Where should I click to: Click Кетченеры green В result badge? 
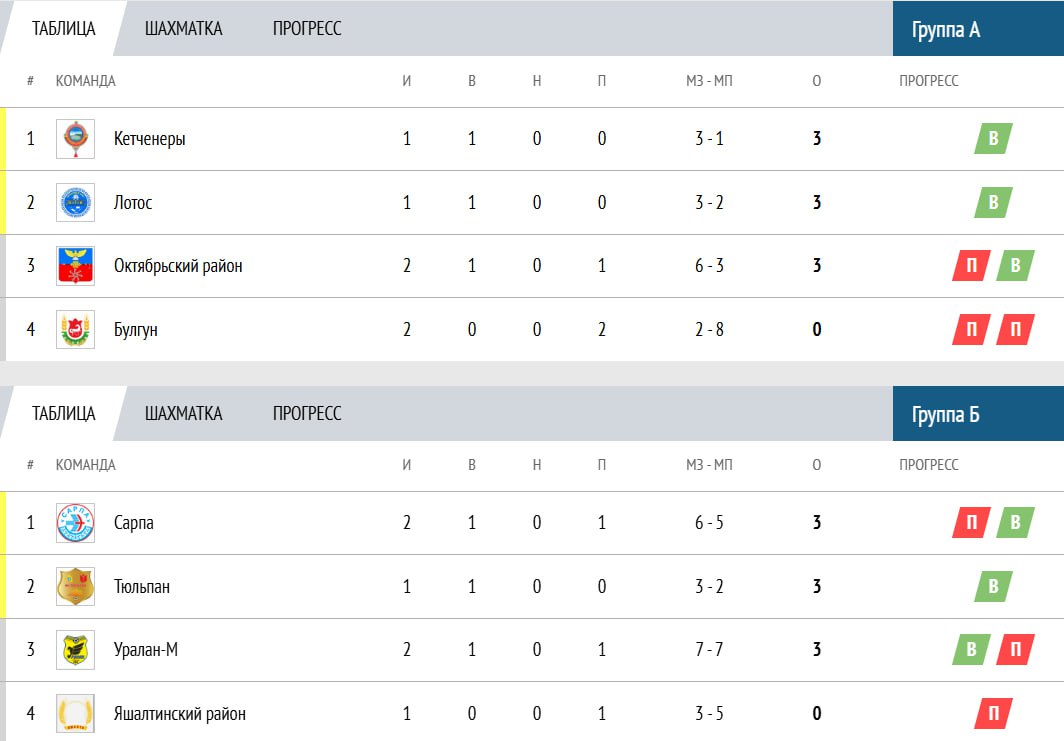coord(993,138)
